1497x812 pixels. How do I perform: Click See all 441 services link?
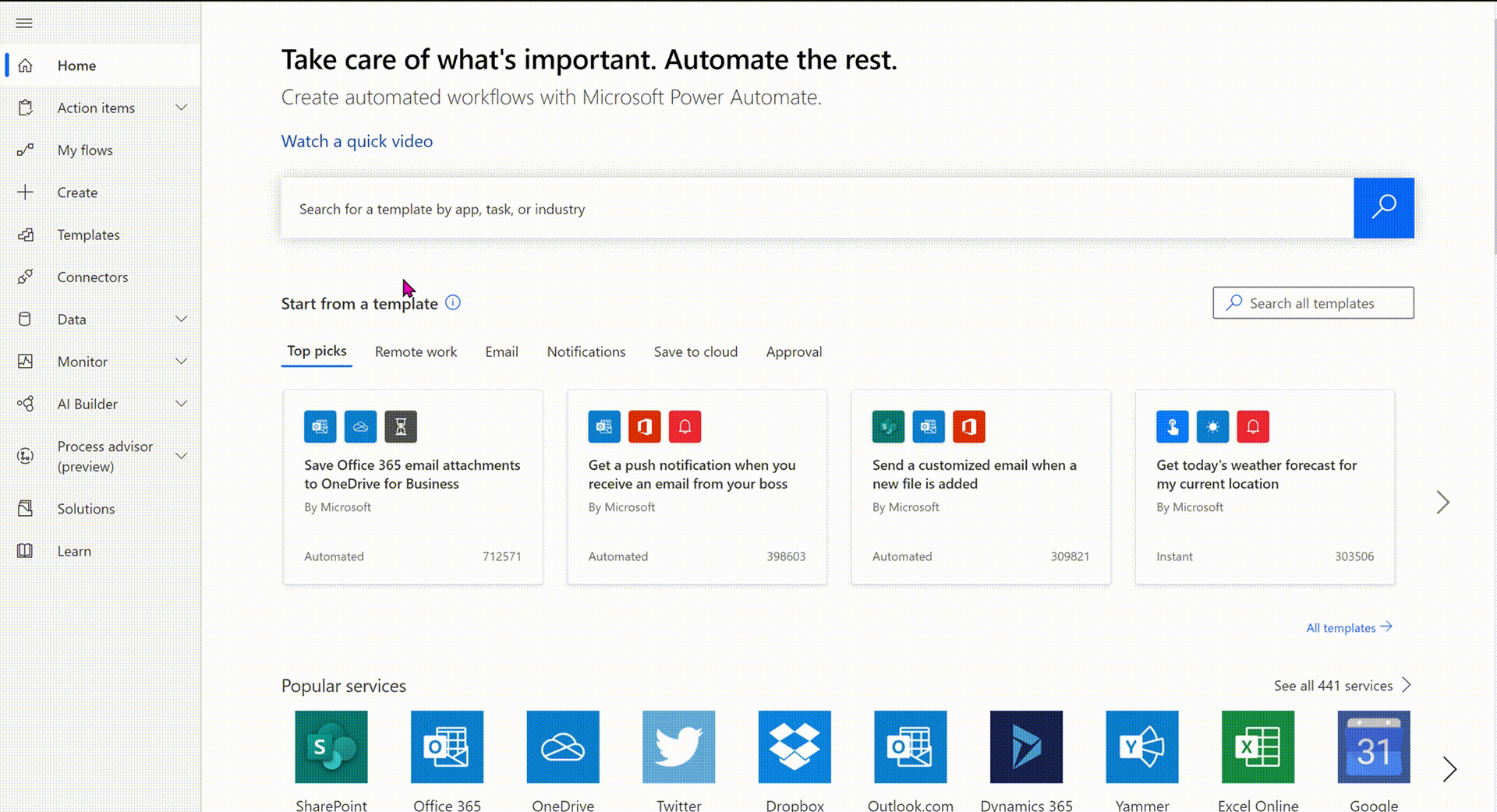click(x=1343, y=686)
